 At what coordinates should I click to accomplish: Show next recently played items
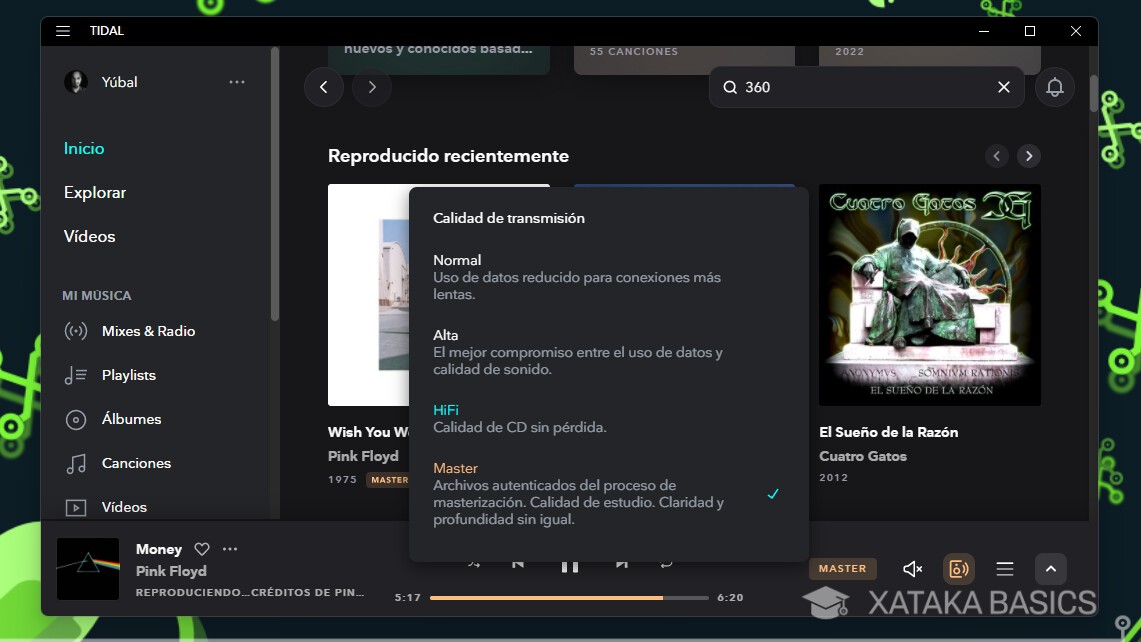[x=1029, y=155]
